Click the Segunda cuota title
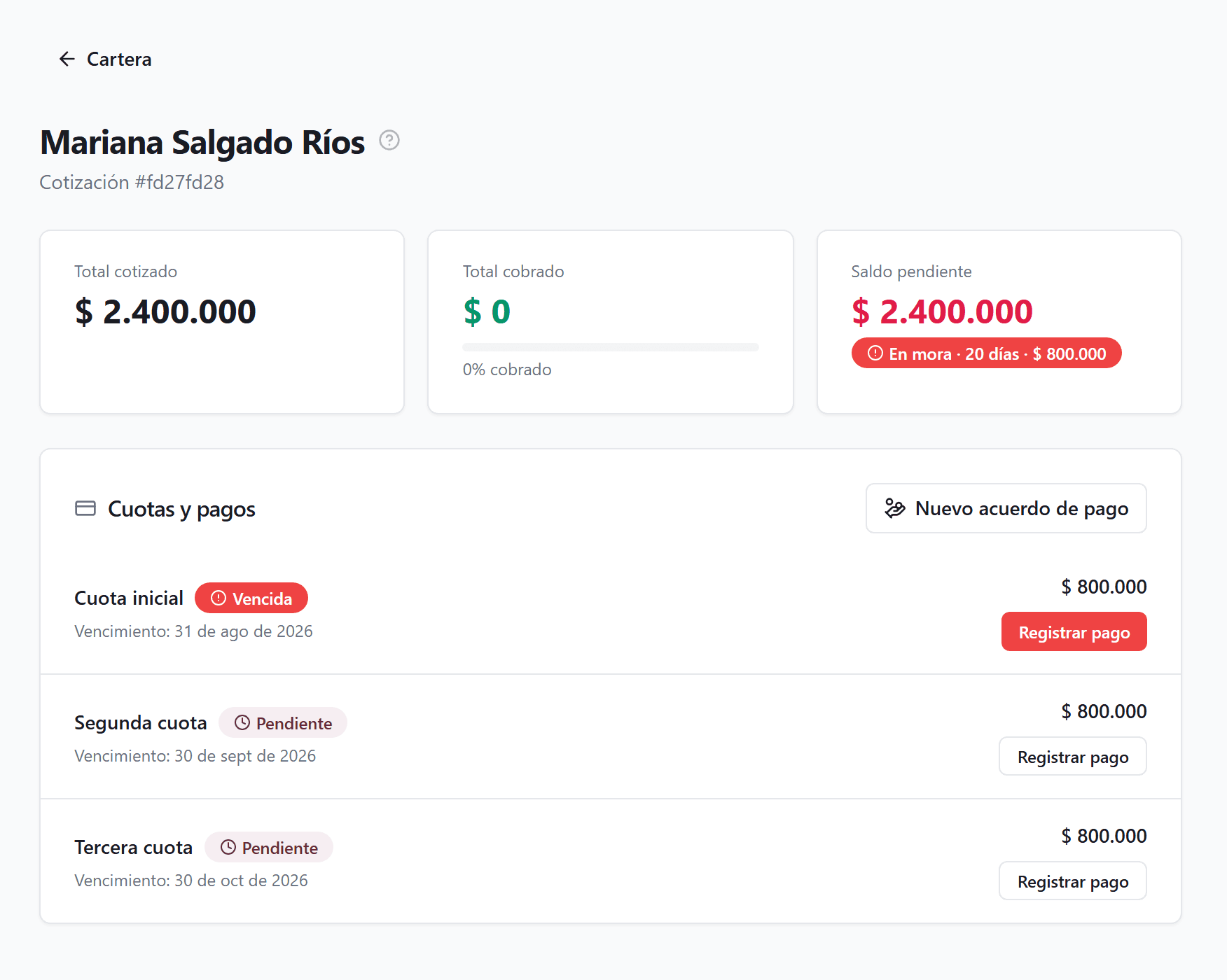The height and width of the screenshot is (980, 1227). [141, 723]
